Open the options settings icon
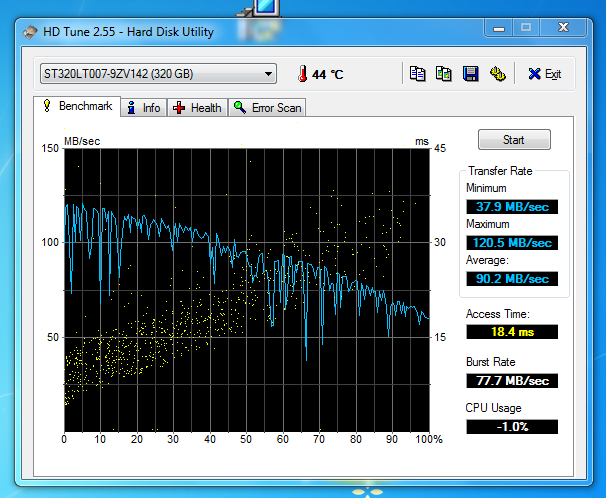Image resolution: width=606 pixels, height=498 pixels. (496, 74)
